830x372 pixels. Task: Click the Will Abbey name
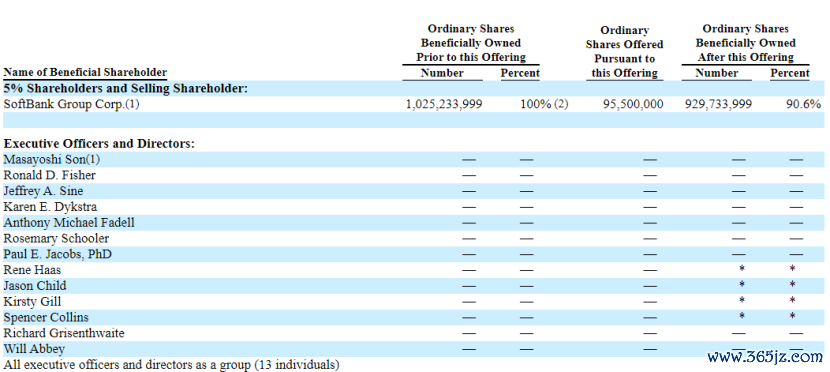34,349
